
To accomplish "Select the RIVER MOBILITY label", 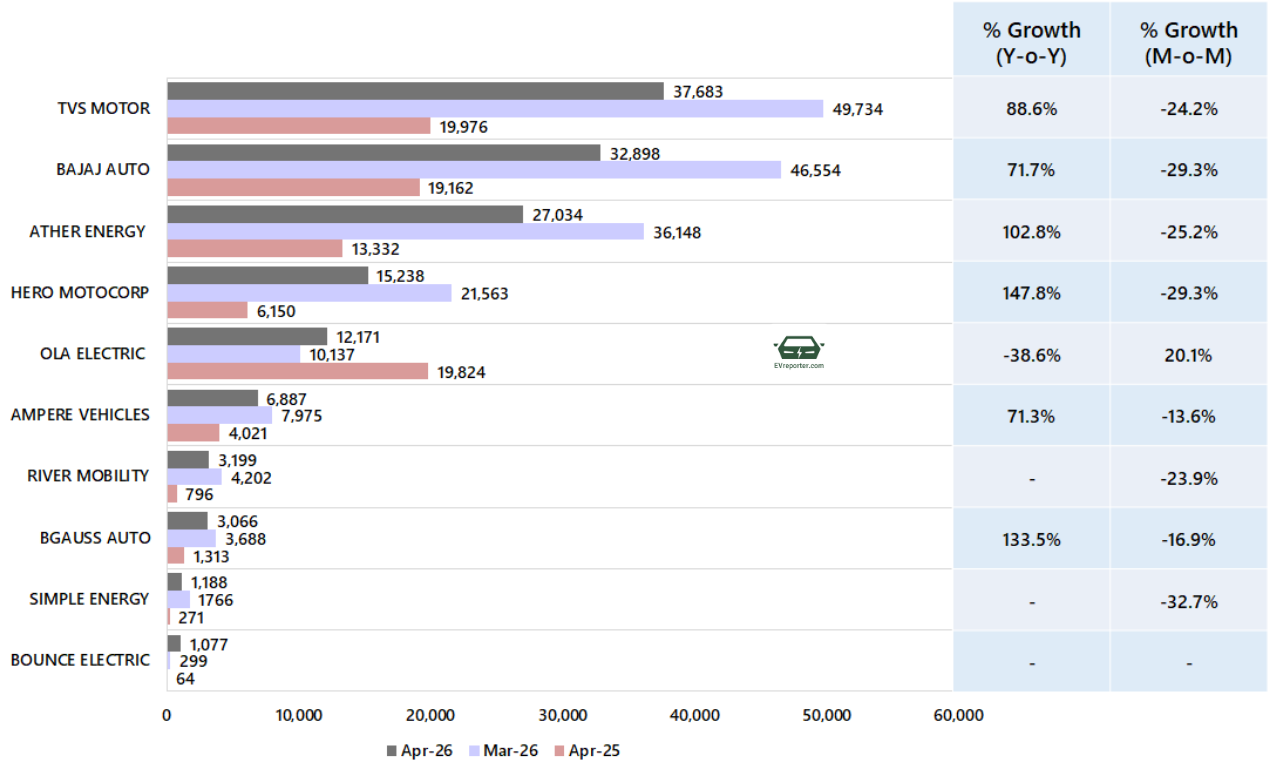I will (x=89, y=475).
